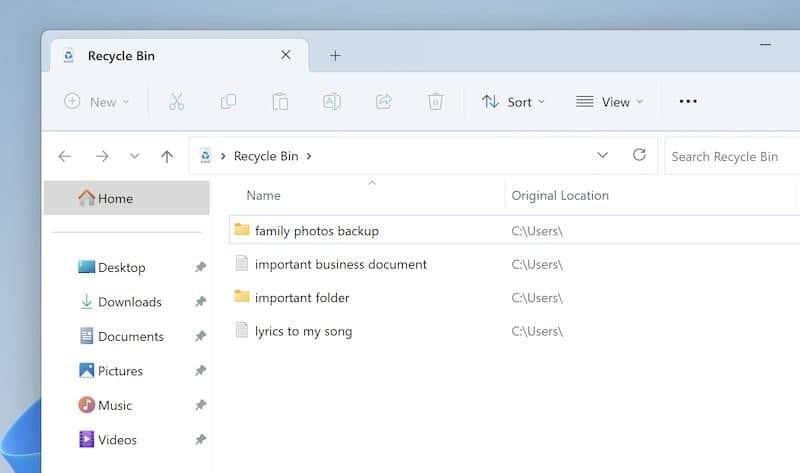Click the Share icon in toolbar
Viewport: 800px width, 473px height.
pyautogui.click(x=384, y=102)
